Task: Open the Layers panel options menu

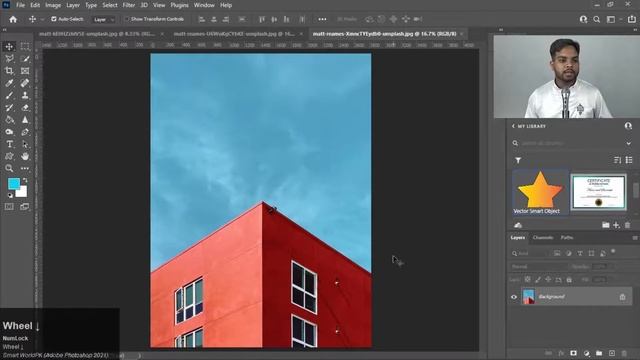Action: tap(635, 238)
